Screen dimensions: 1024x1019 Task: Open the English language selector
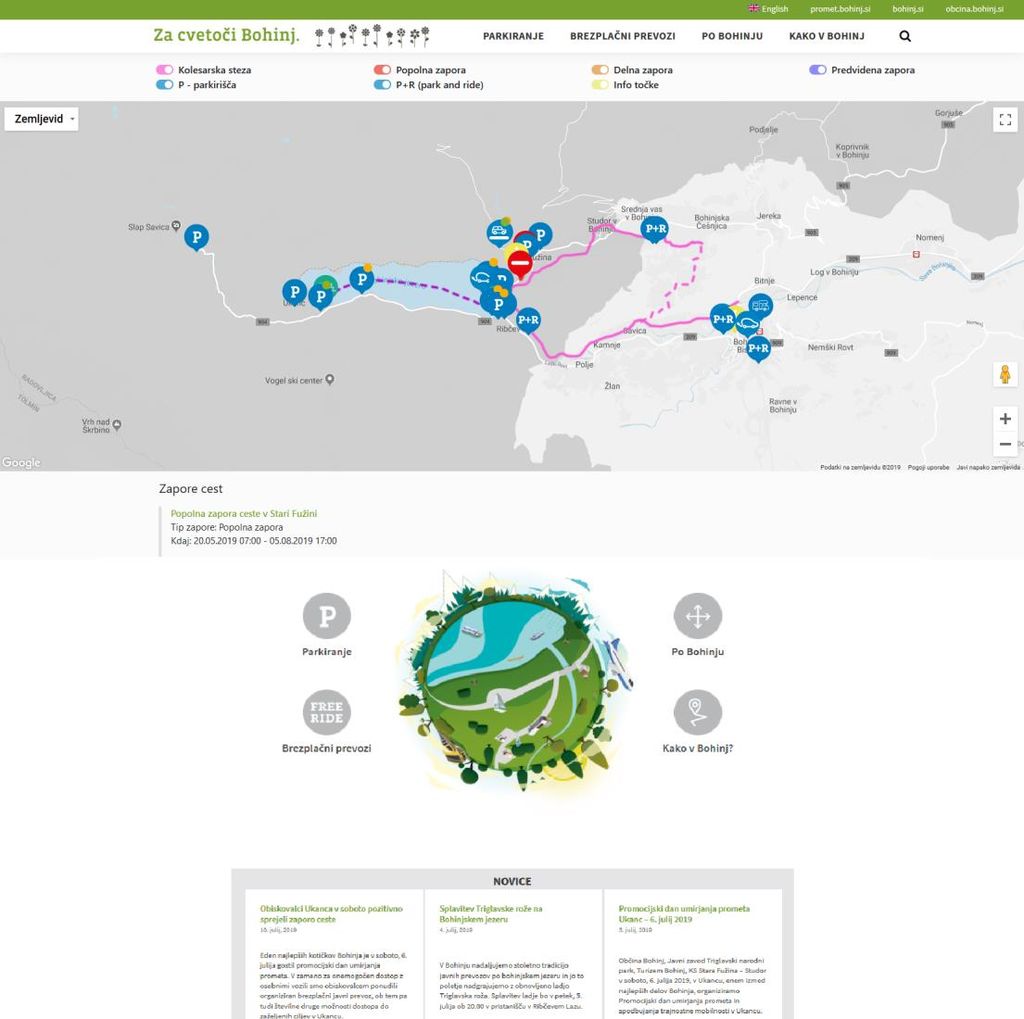pyautogui.click(x=768, y=9)
